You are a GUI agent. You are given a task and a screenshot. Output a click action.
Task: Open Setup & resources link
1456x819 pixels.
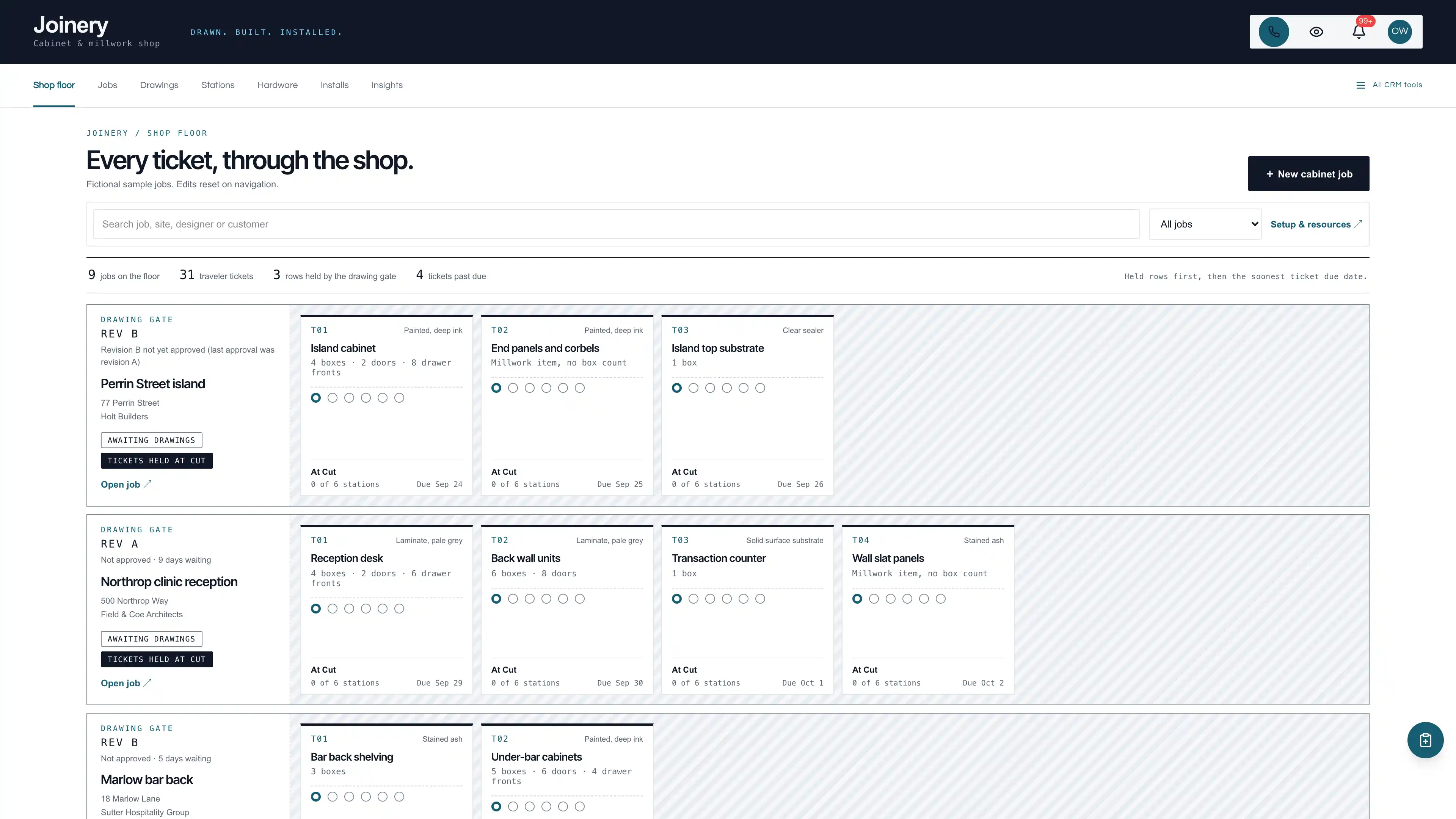point(1316,224)
